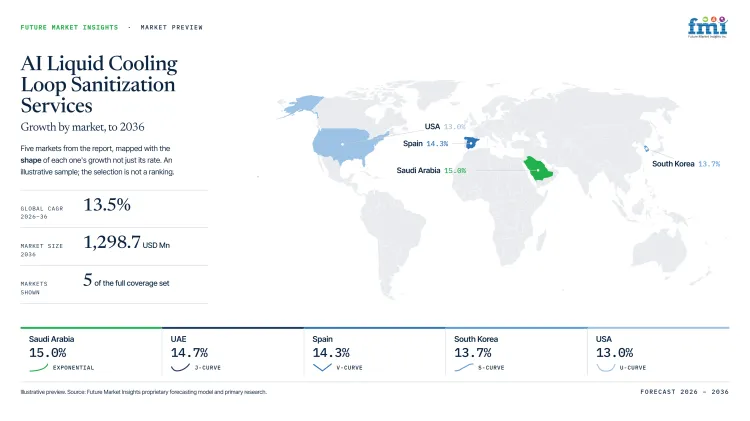Open the UAE 14.7% card
The width and height of the screenshot is (750, 421).
(233, 353)
